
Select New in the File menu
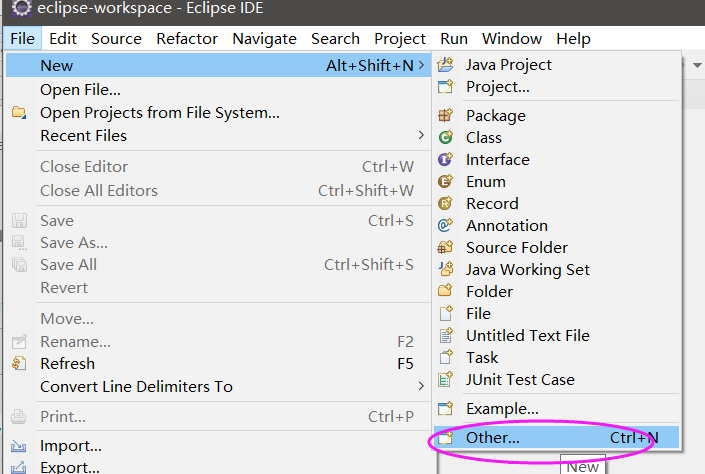[x=219, y=66]
